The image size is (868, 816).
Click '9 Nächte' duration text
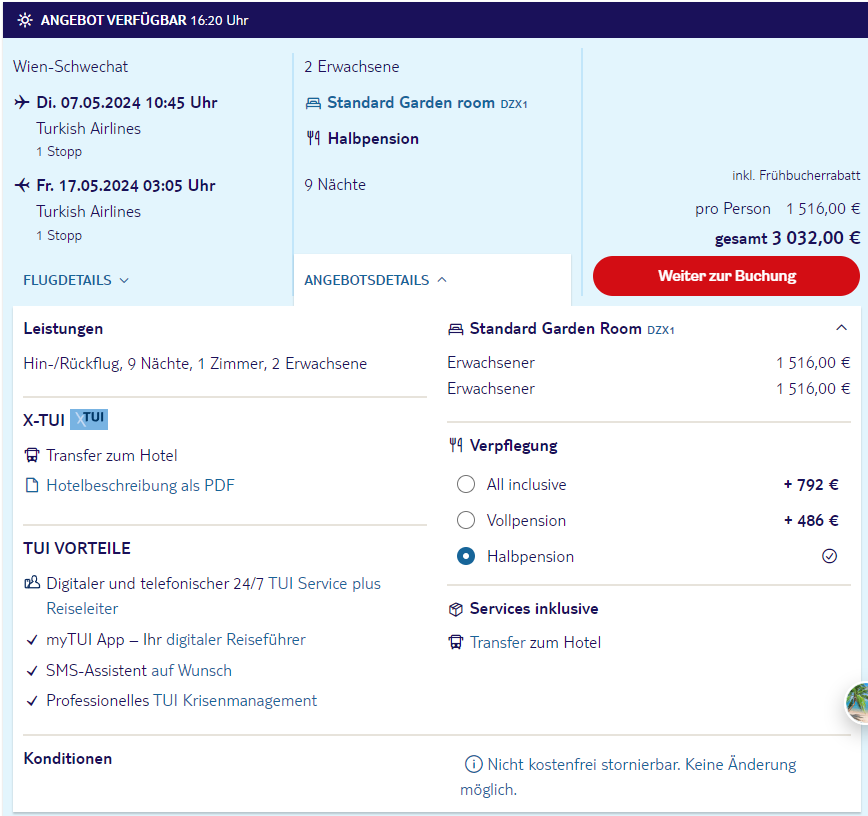point(335,184)
